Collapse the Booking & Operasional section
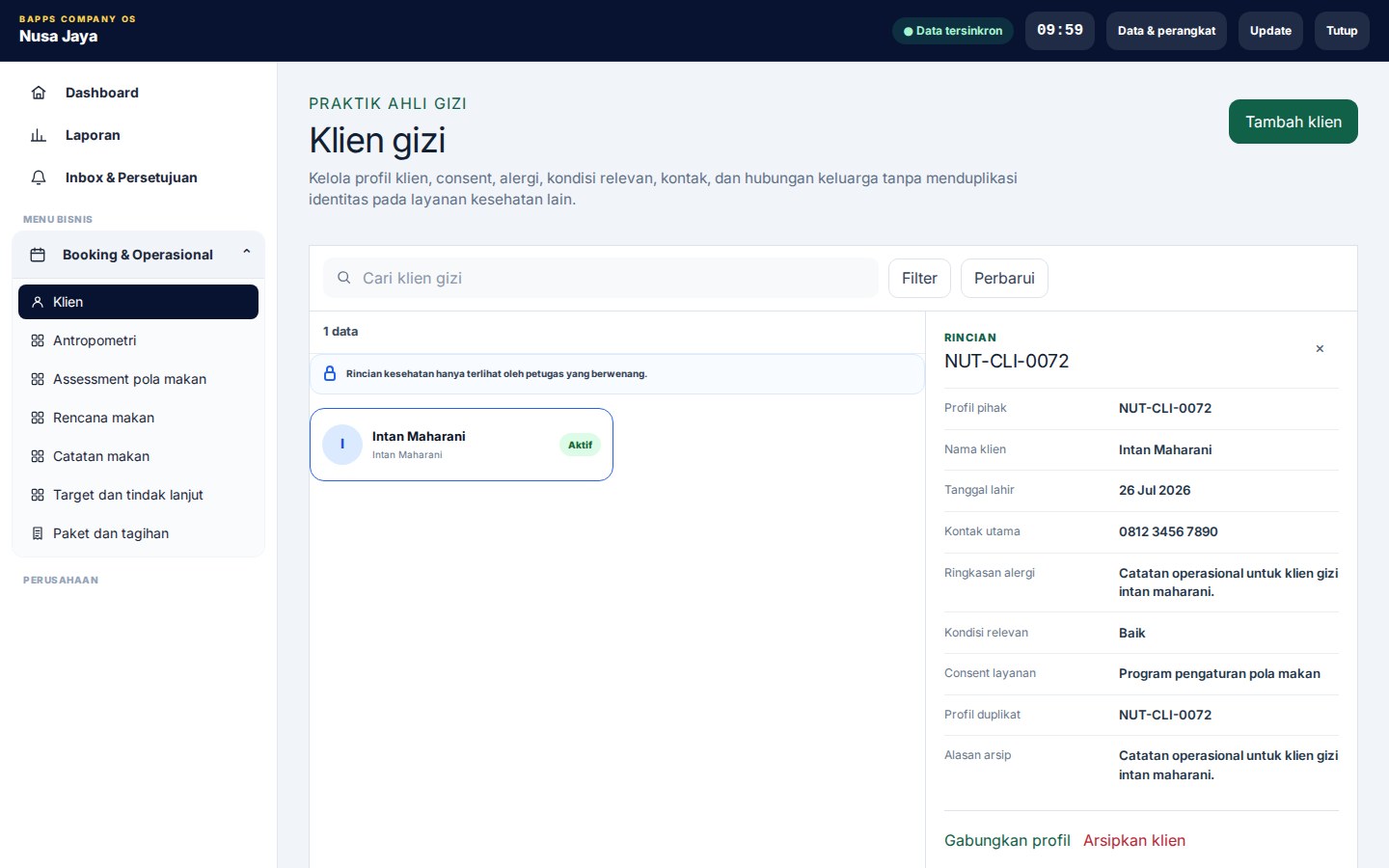 point(247,253)
